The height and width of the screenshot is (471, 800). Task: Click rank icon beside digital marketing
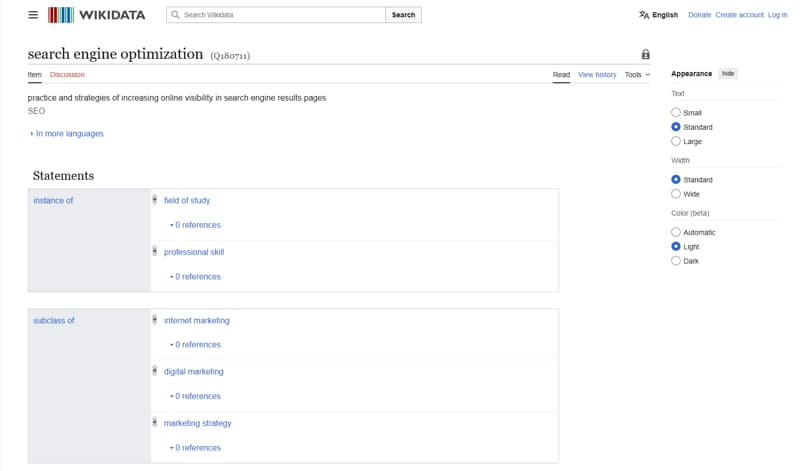pos(155,371)
